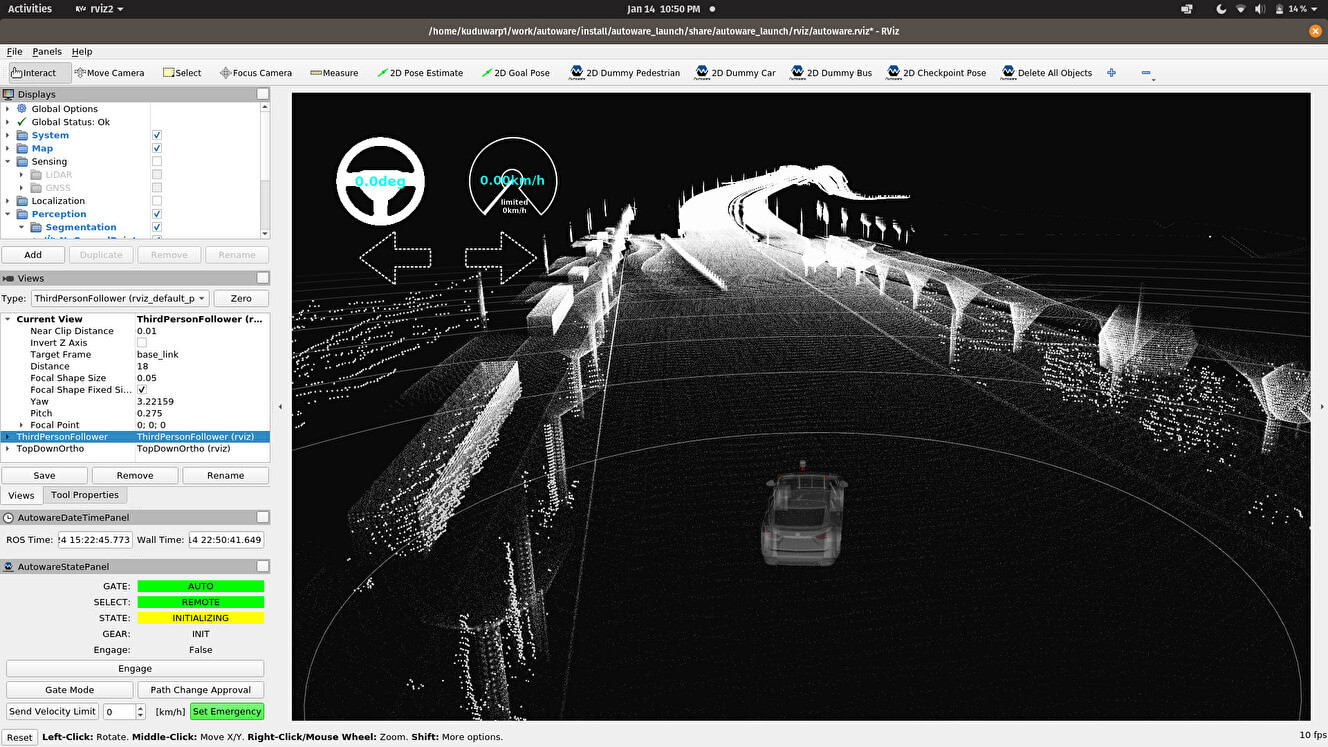Click the Displays panel monitor icon

(10, 94)
